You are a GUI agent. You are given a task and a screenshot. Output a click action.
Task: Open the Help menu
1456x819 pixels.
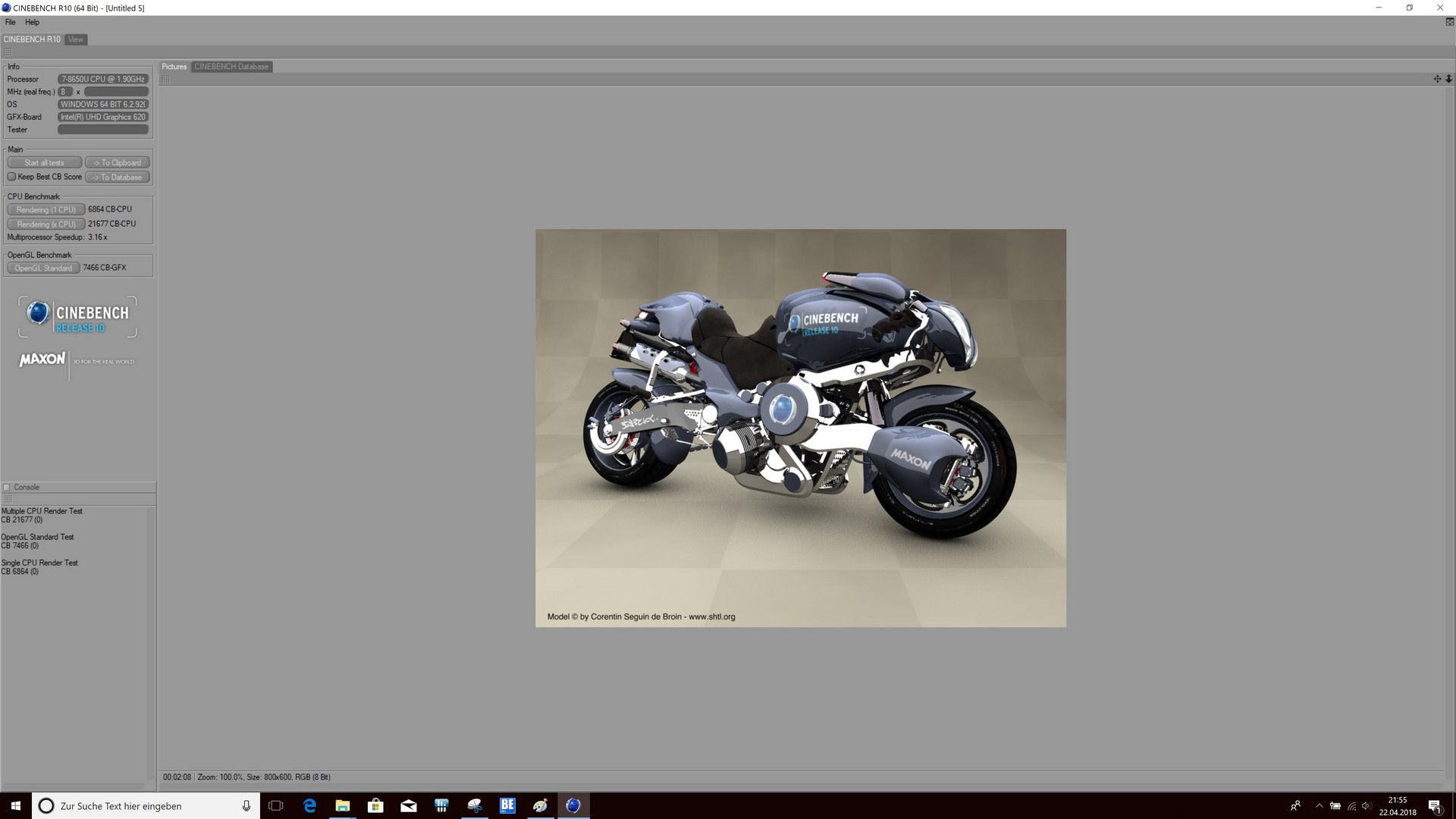pyautogui.click(x=32, y=22)
